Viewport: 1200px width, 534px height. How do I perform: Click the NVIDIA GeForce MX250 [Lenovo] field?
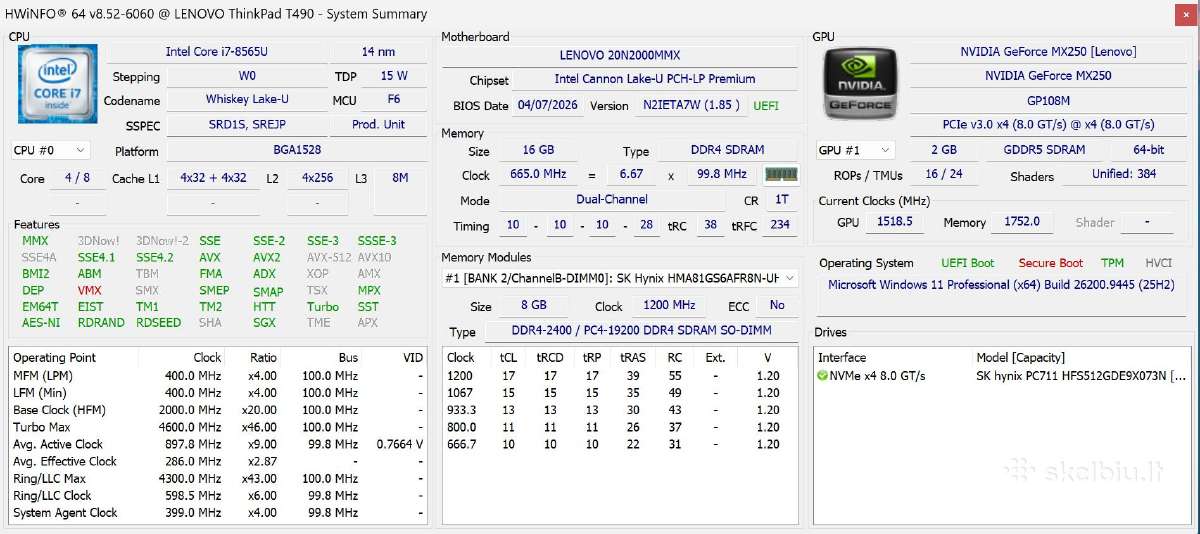pyautogui.click(x=1048, y=51)
